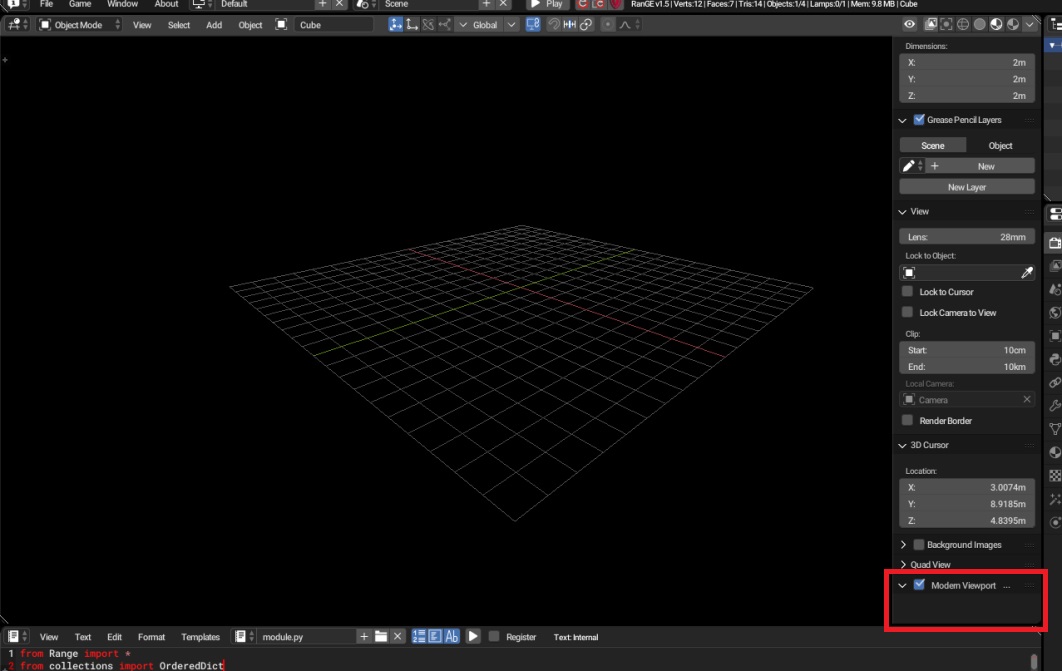
Task: Collapse the 3D Cursor panel
Action: (902, 446)
